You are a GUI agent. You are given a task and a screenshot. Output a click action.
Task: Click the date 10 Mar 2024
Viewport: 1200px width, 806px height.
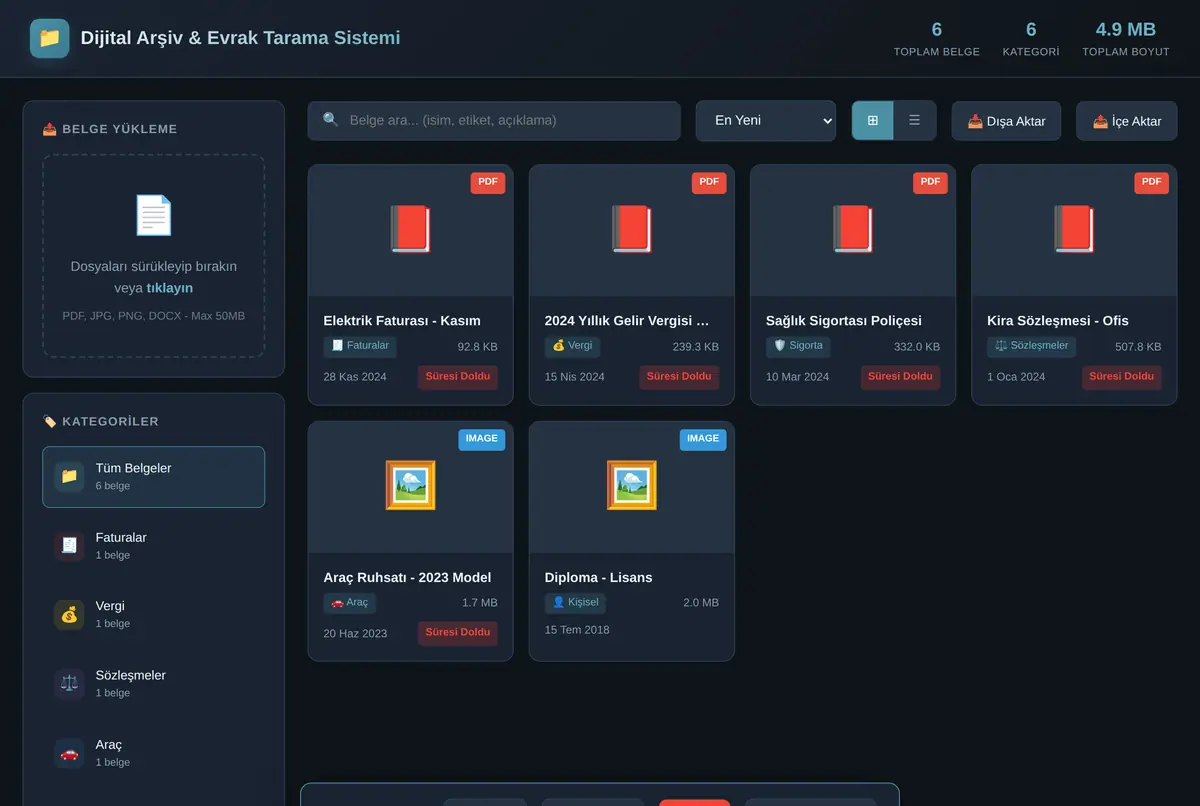[798, 377]
